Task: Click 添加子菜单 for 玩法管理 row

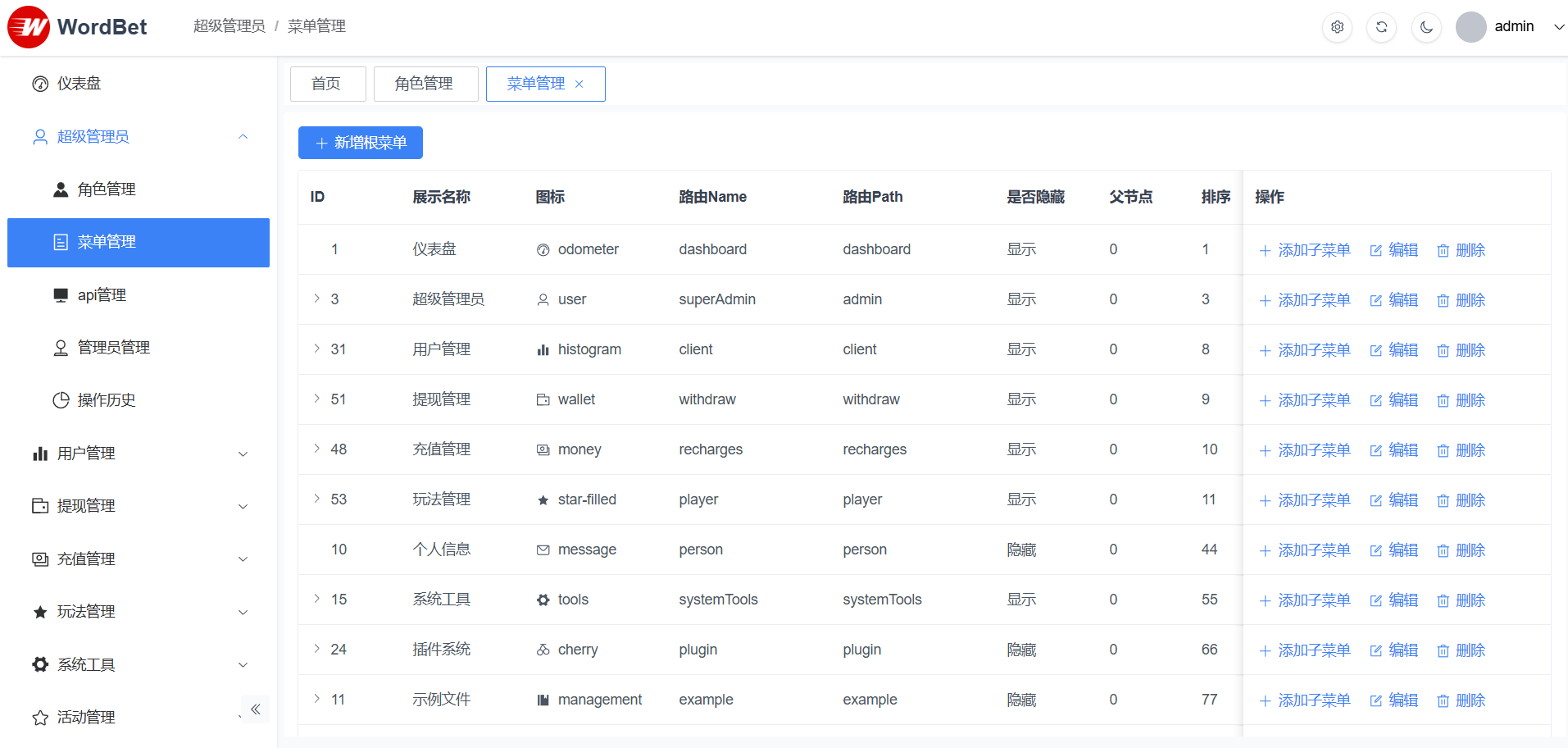Action: [1304, 500]
